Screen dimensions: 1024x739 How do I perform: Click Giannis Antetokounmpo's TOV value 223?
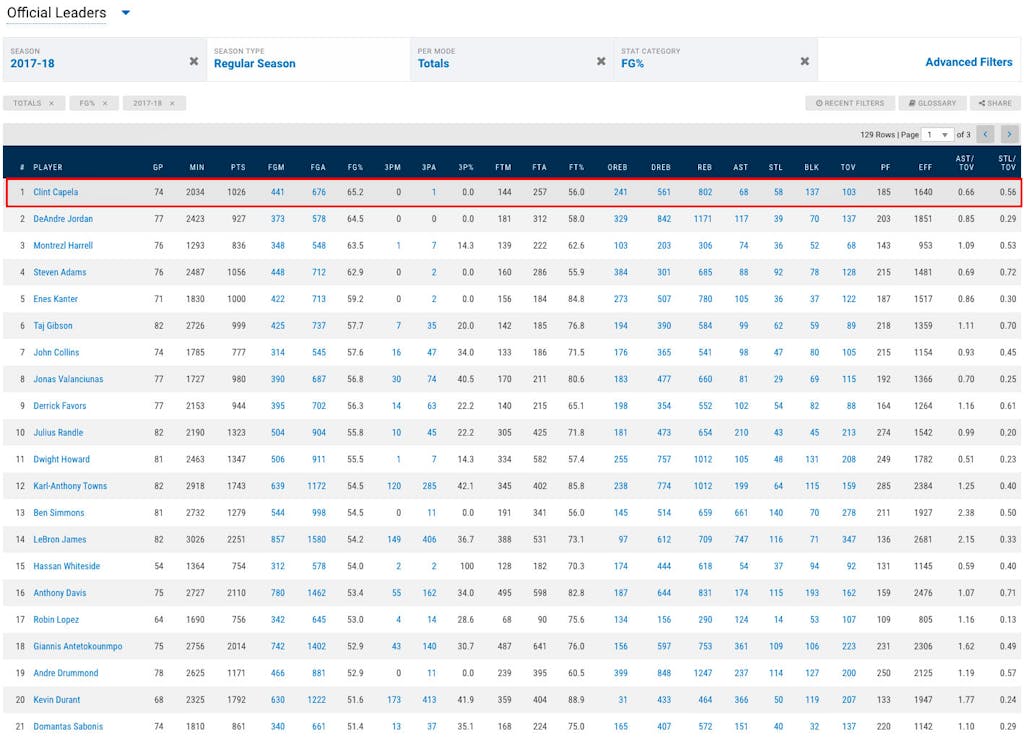[x=848, y=647]
